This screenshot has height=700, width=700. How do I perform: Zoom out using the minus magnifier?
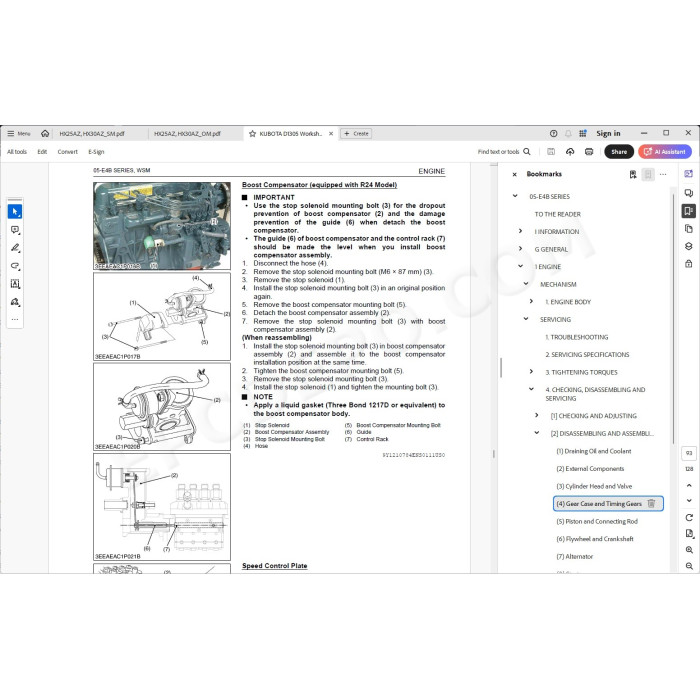pyautogui.click(x=689, y=566)
